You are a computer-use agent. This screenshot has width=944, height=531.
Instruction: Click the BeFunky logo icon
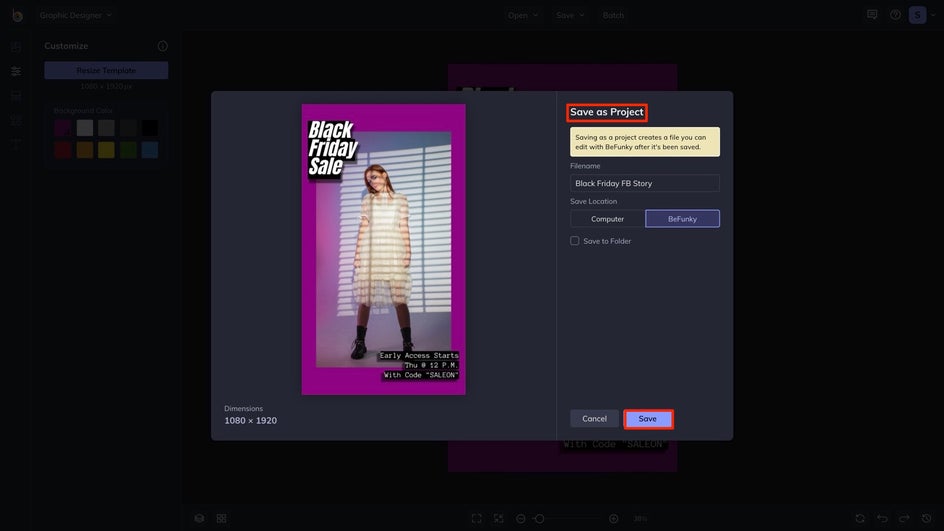(16, 15)
